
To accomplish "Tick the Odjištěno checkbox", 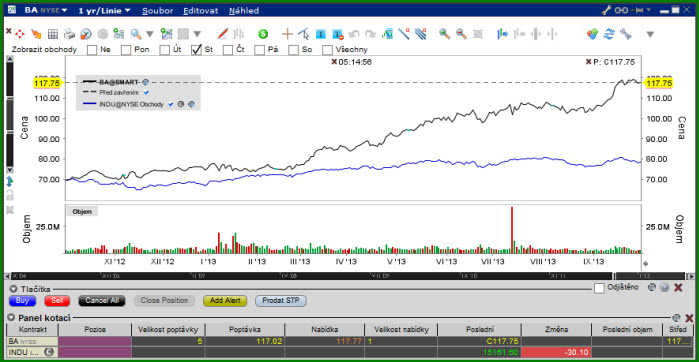I will 599,288.
